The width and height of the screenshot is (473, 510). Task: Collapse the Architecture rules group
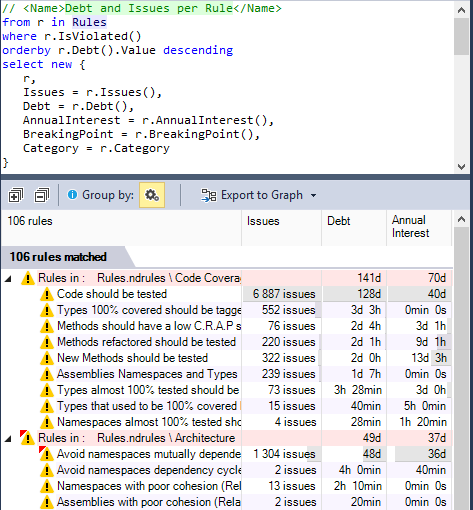pyautogui.click(x=8, y=439)
